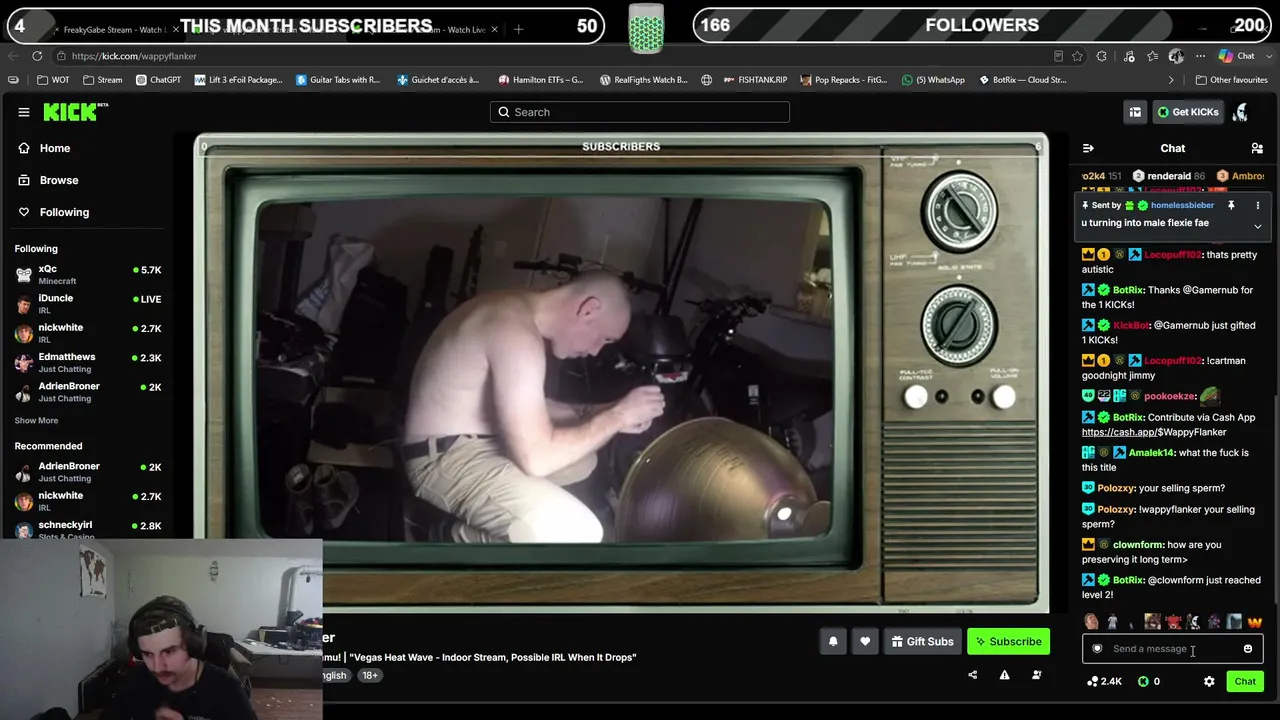Open the WOT bookmarks folder
Viewport: 1280px width, 720px height.
[x=54, y=80]
